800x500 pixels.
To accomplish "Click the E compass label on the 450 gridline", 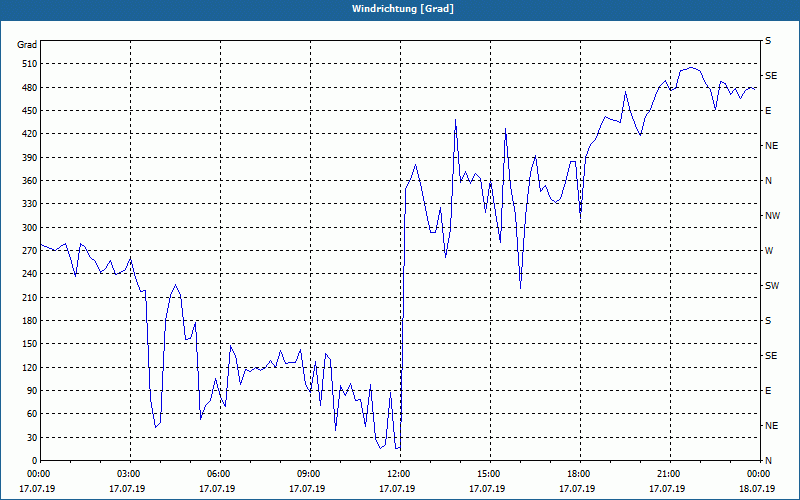I will [x=768, y=111].
